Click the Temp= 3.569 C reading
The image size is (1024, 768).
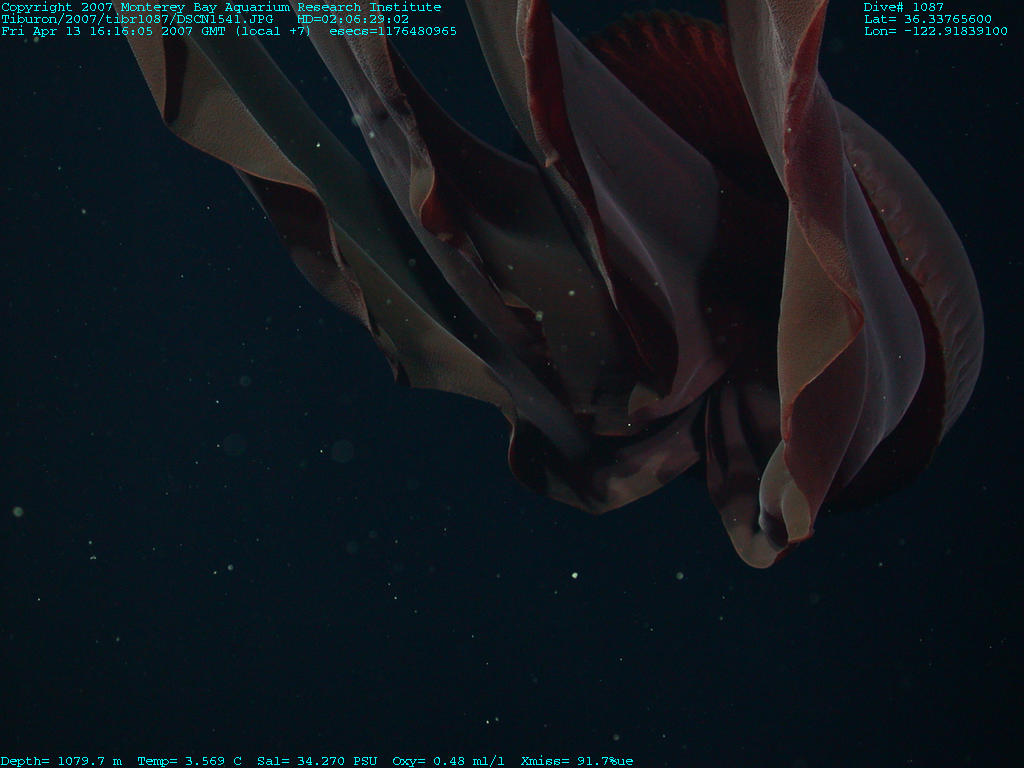coord(189,761)
